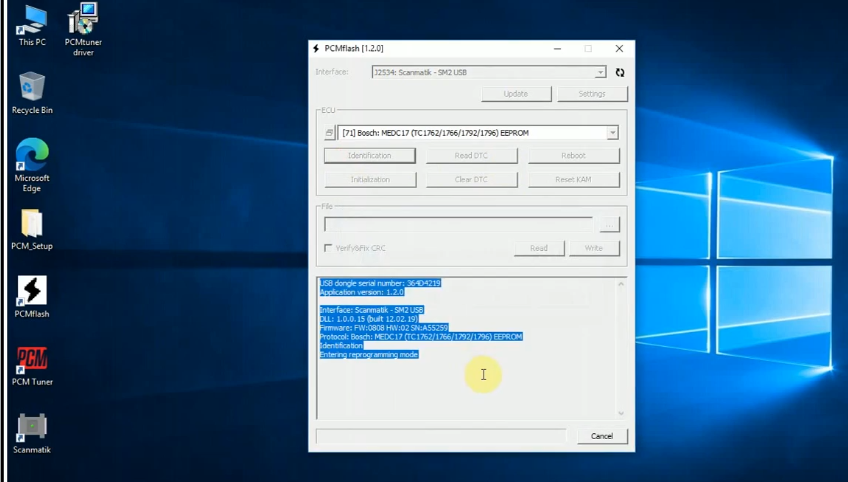The image size is (848, 482).
Task: Click the refresh interfaces icon
Action: pyautogui.click(x=620, y=72)
